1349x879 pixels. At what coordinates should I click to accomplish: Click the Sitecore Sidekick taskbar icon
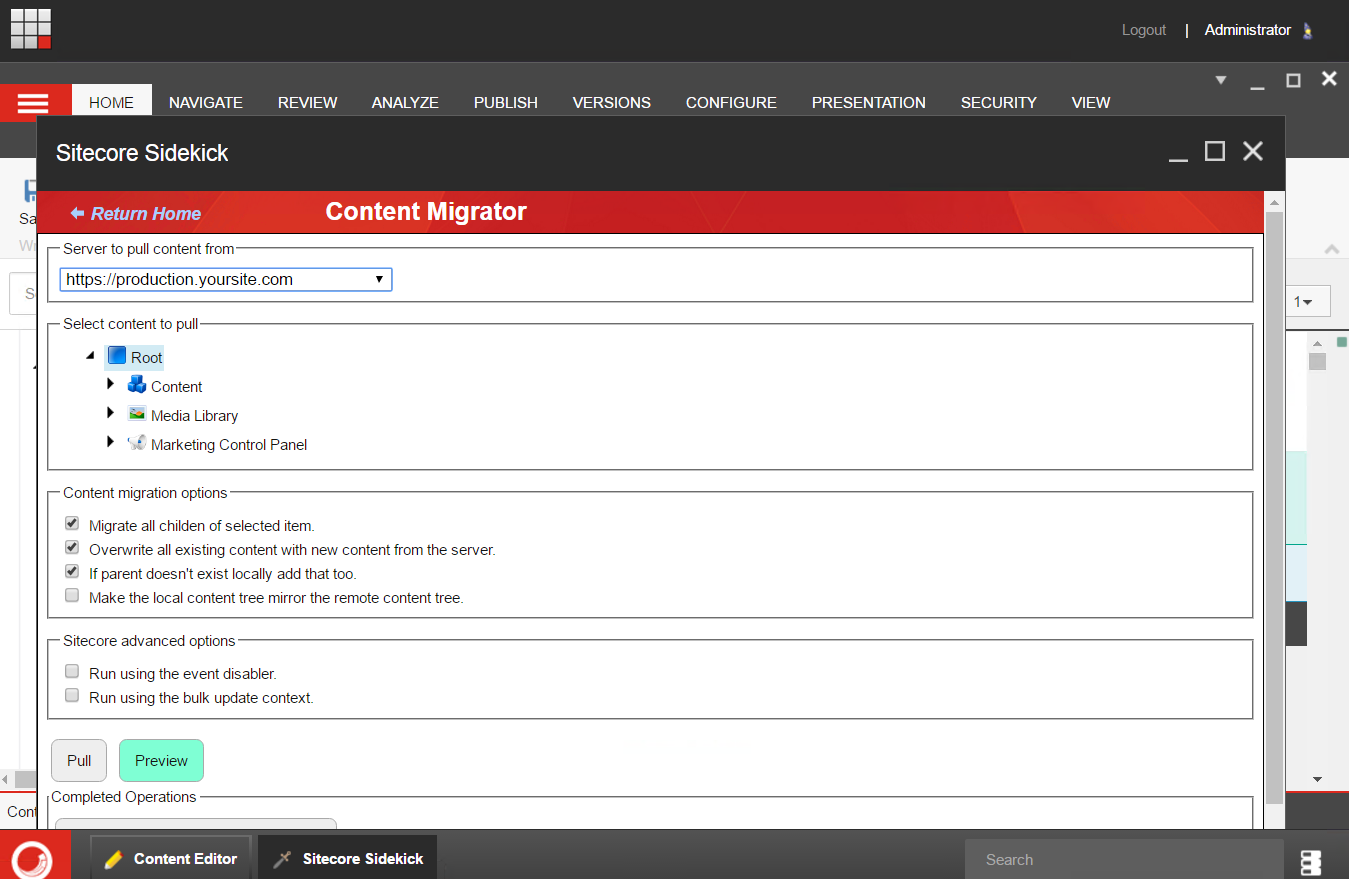point(282,859)
